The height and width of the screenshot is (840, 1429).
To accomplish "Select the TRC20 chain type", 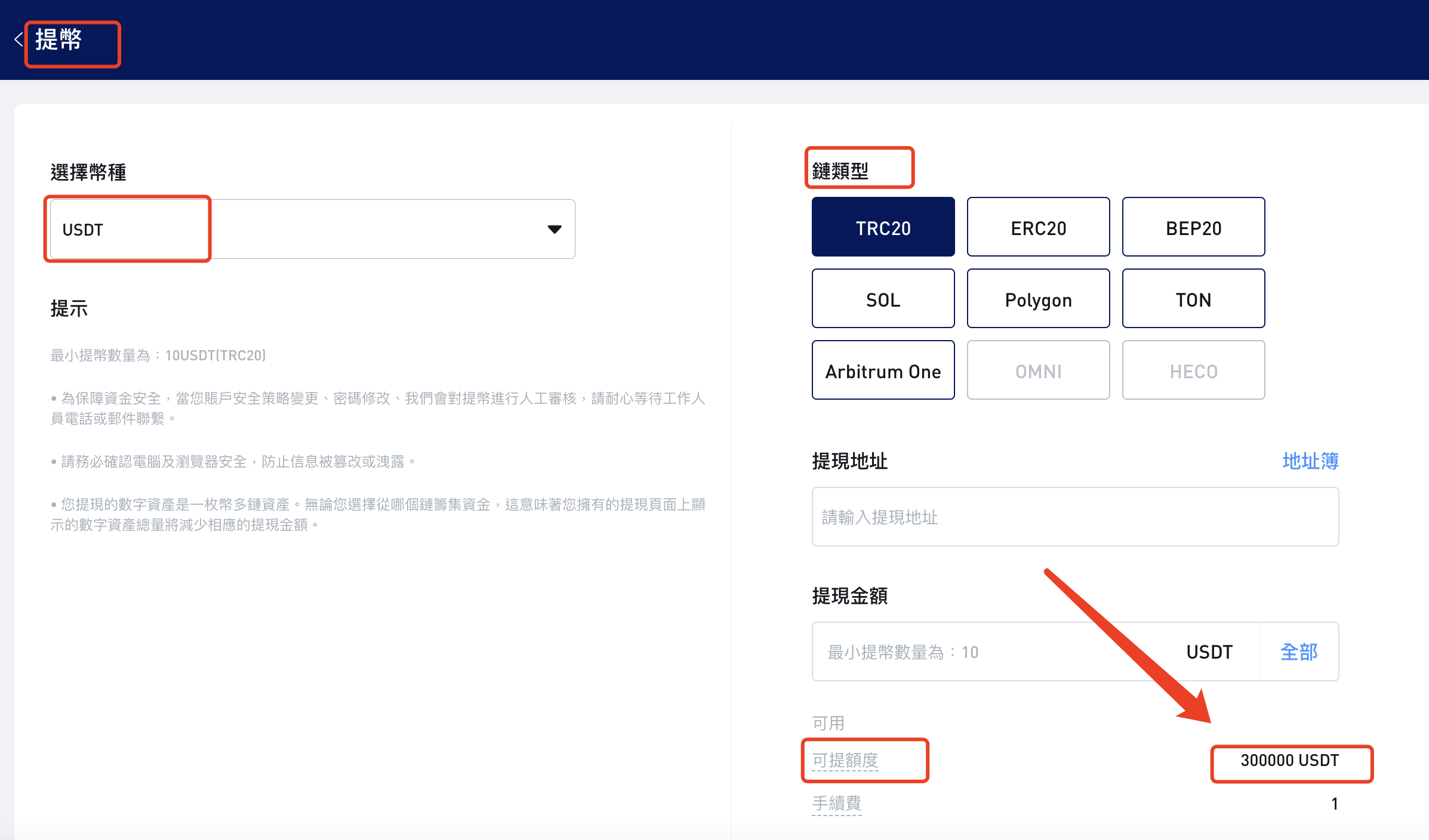I will point(883,227).
